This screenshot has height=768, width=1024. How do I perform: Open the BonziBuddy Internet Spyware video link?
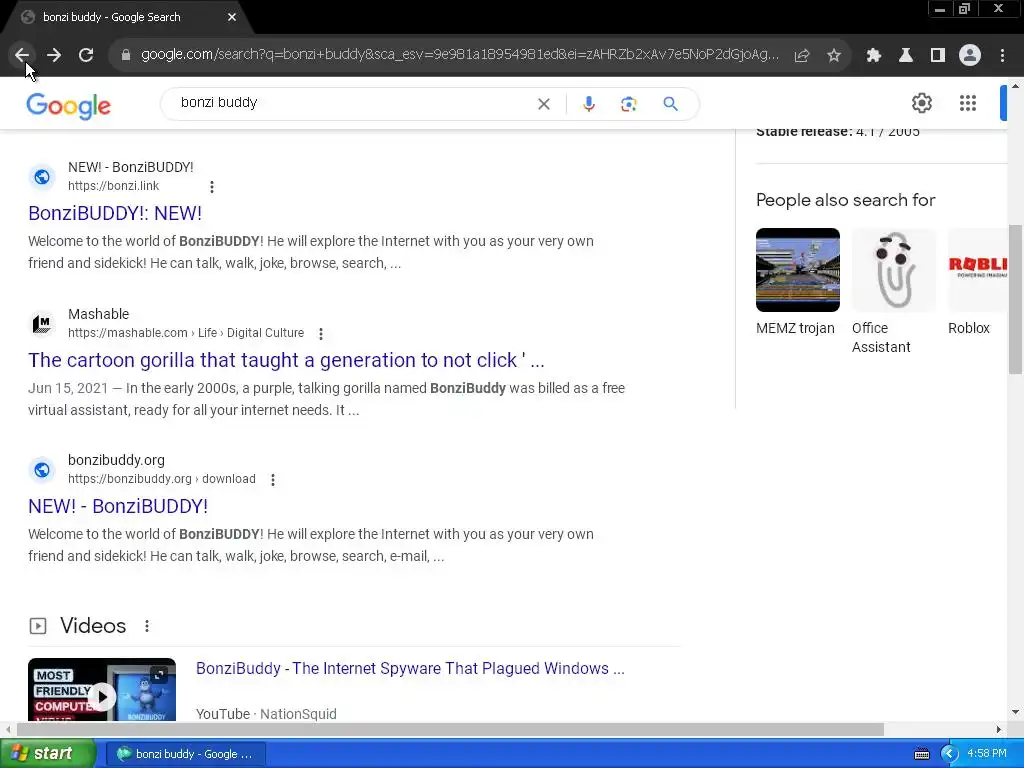[x=410, y=668]
